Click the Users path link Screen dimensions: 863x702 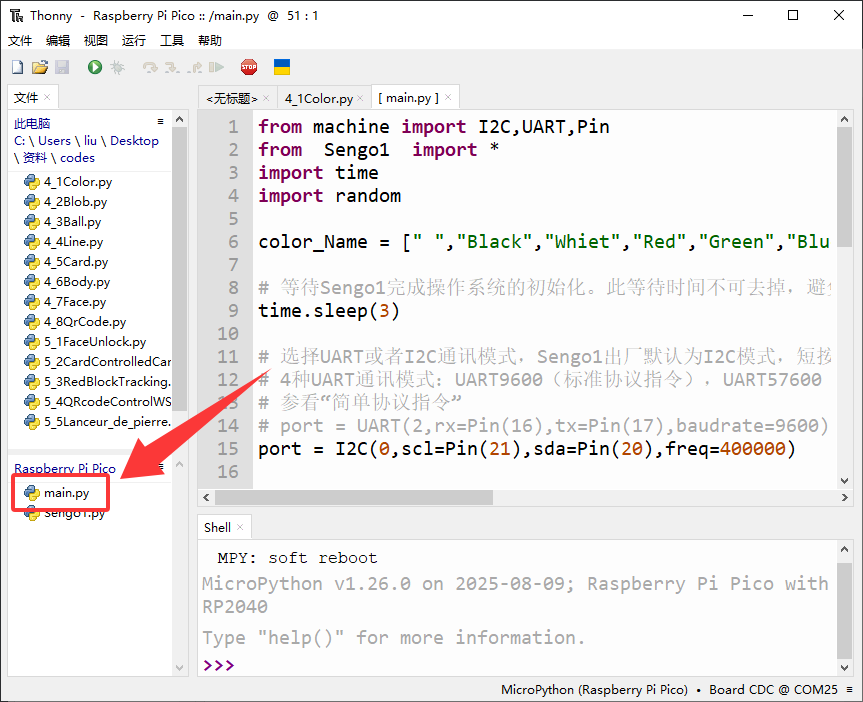point(54,141)
